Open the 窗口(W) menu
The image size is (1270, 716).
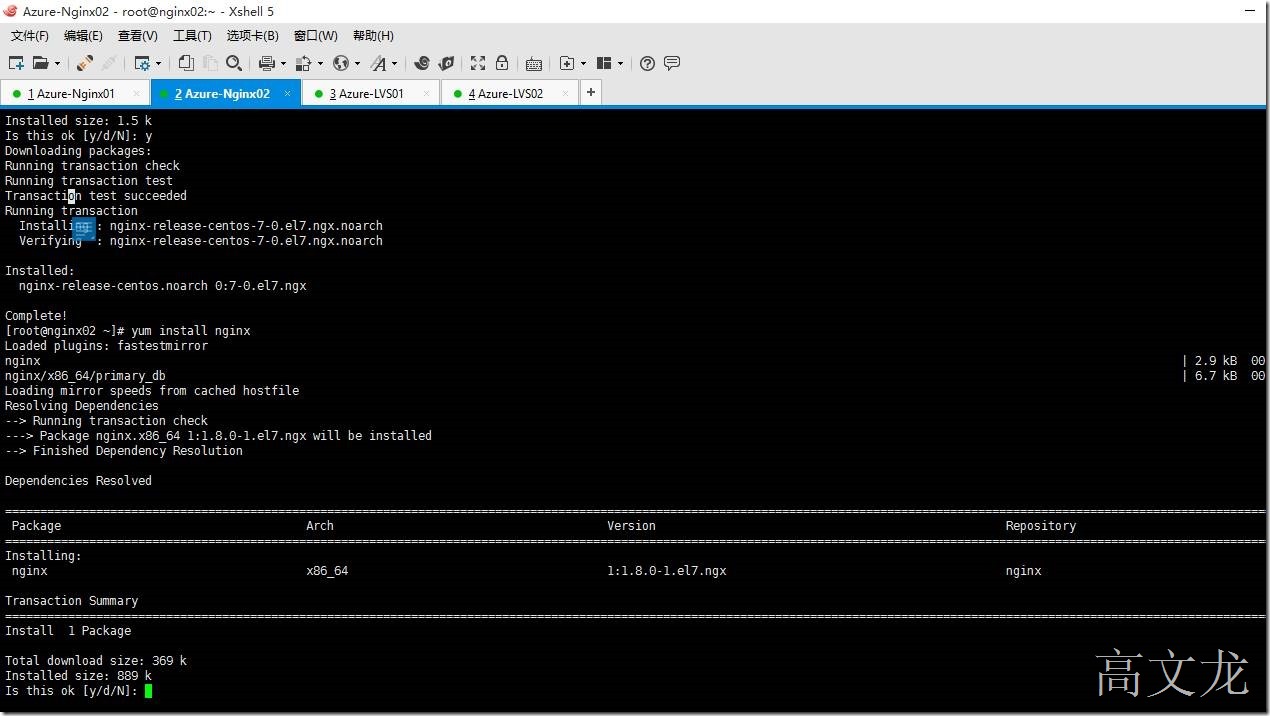pos(316,36)
